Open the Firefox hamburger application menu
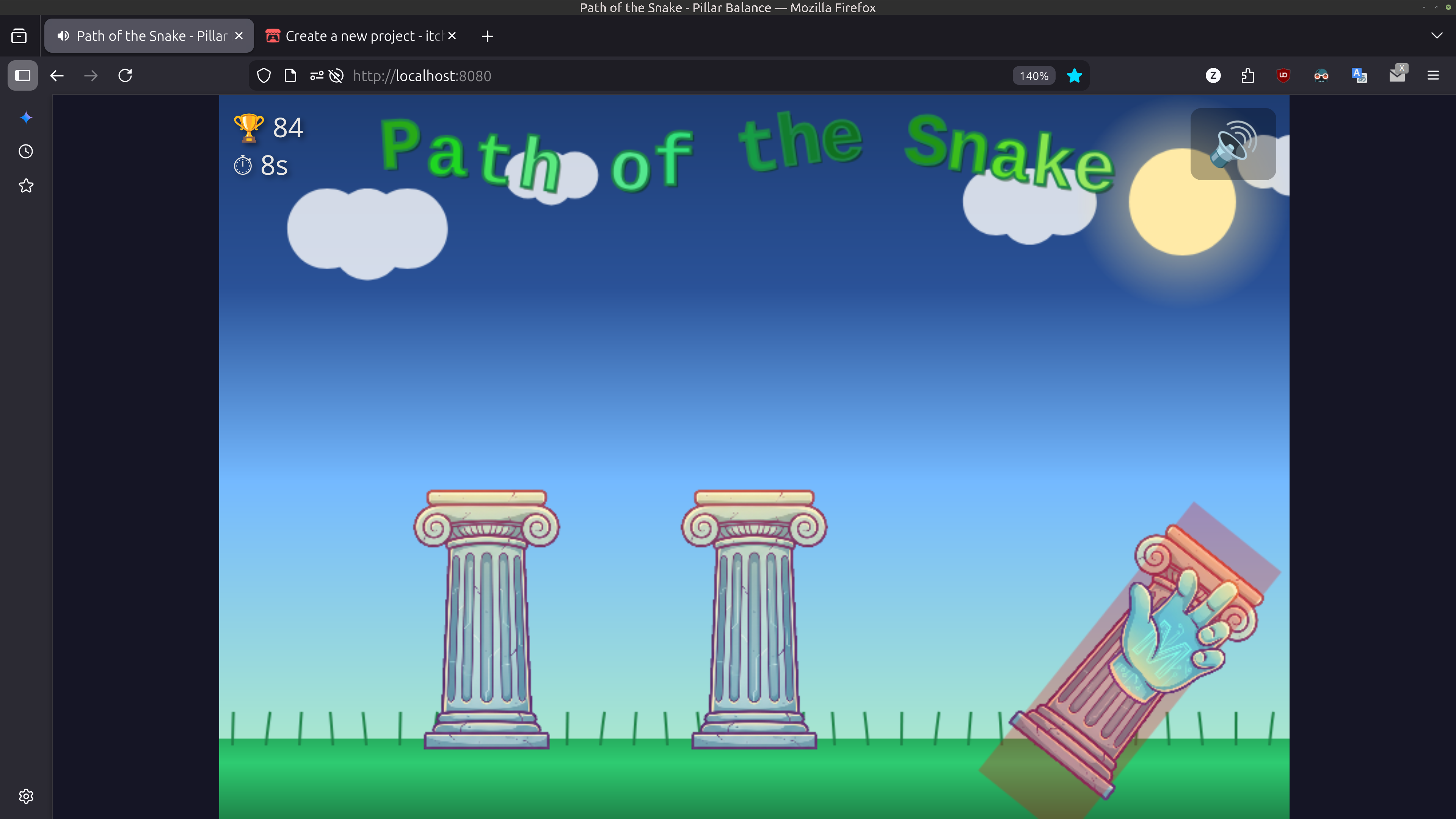Viewport: 1456px width, 819px height. click(1433, 75)
